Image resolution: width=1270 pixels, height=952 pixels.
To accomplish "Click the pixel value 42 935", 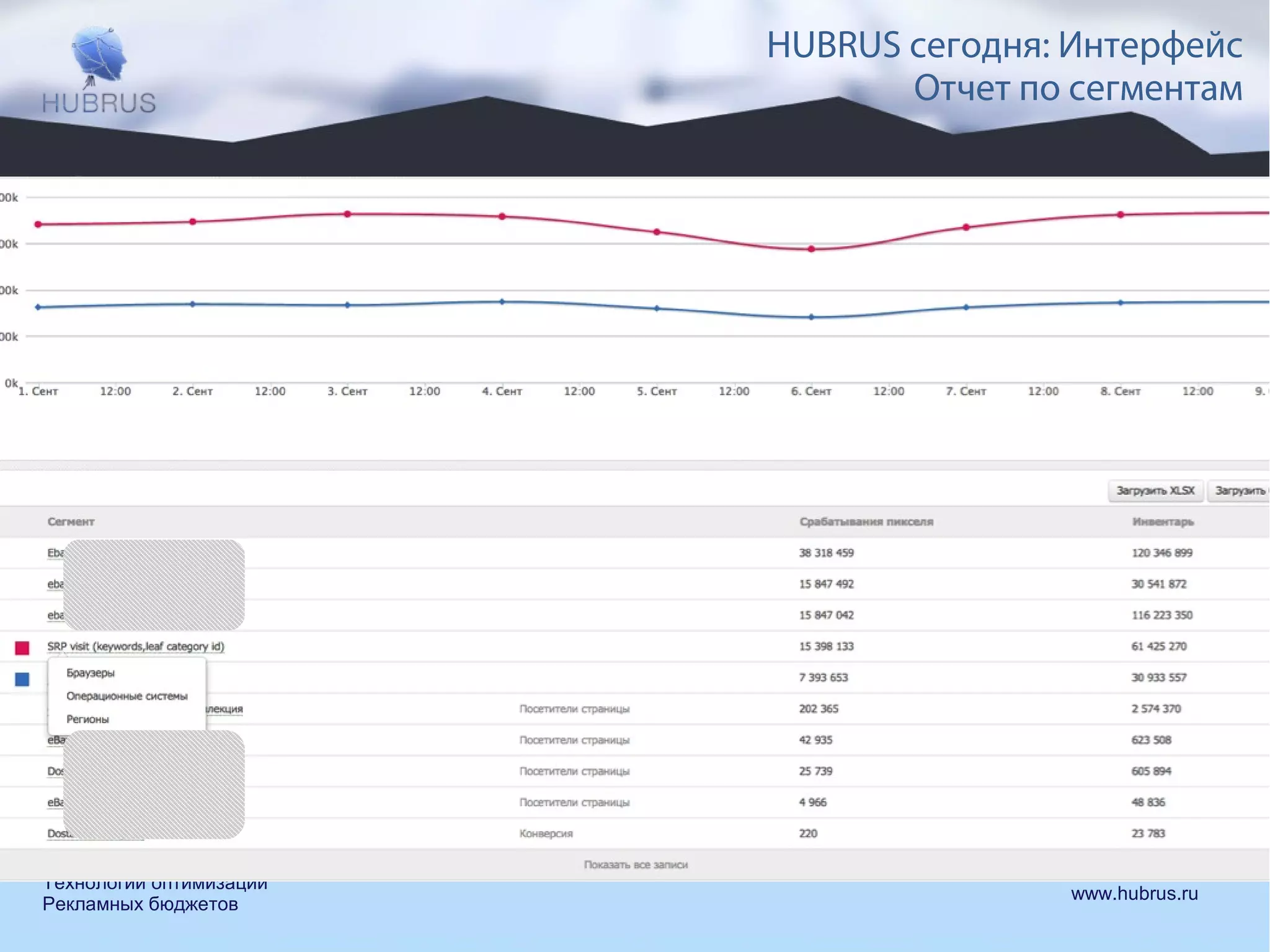I will (x=815, y=740).
